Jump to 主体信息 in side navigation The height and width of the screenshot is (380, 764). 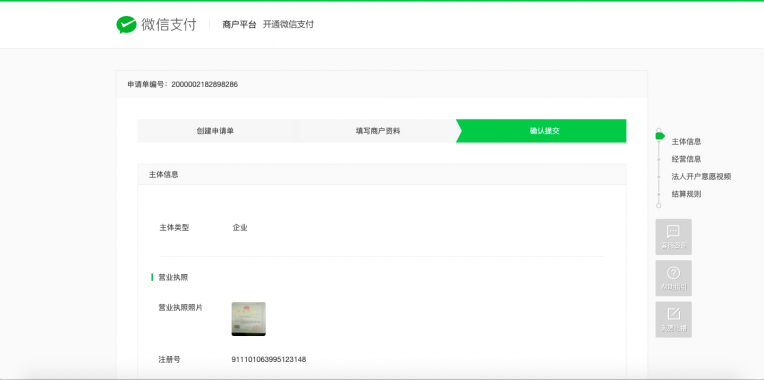point(686,142)
